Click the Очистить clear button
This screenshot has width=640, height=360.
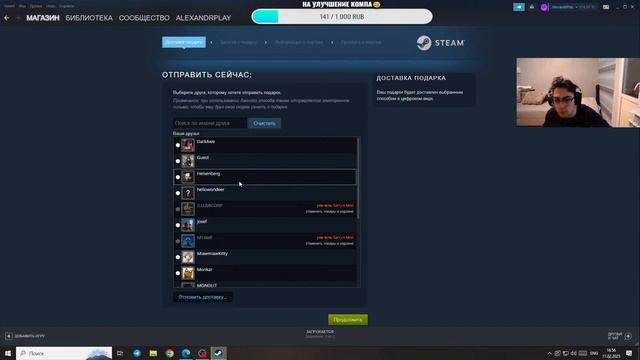[264, 123]
